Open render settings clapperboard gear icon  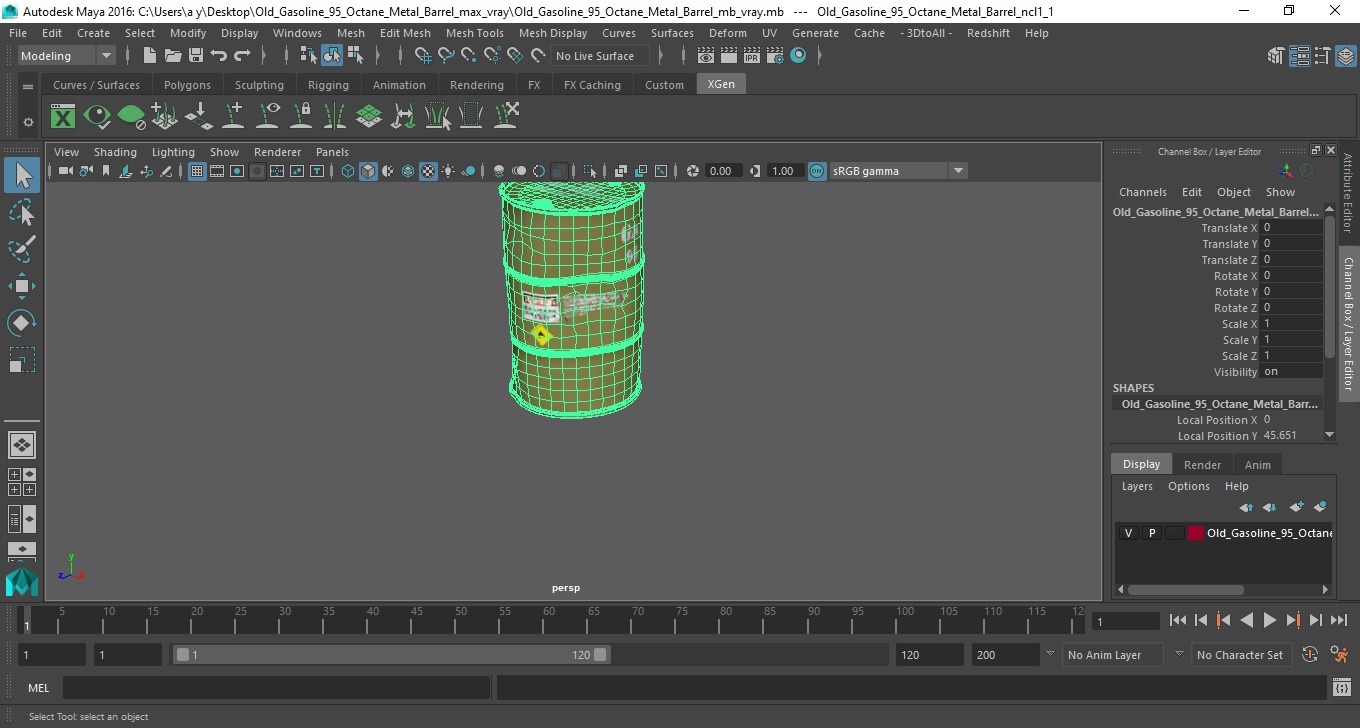(775, 56)
